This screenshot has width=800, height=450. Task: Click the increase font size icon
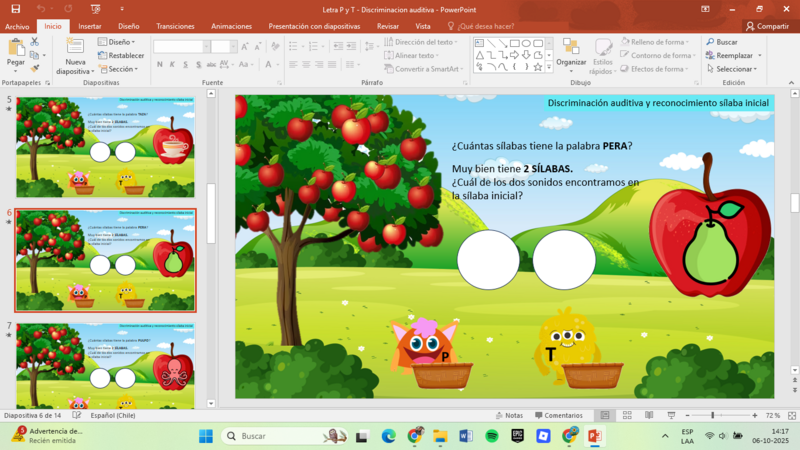coord(245,47)
